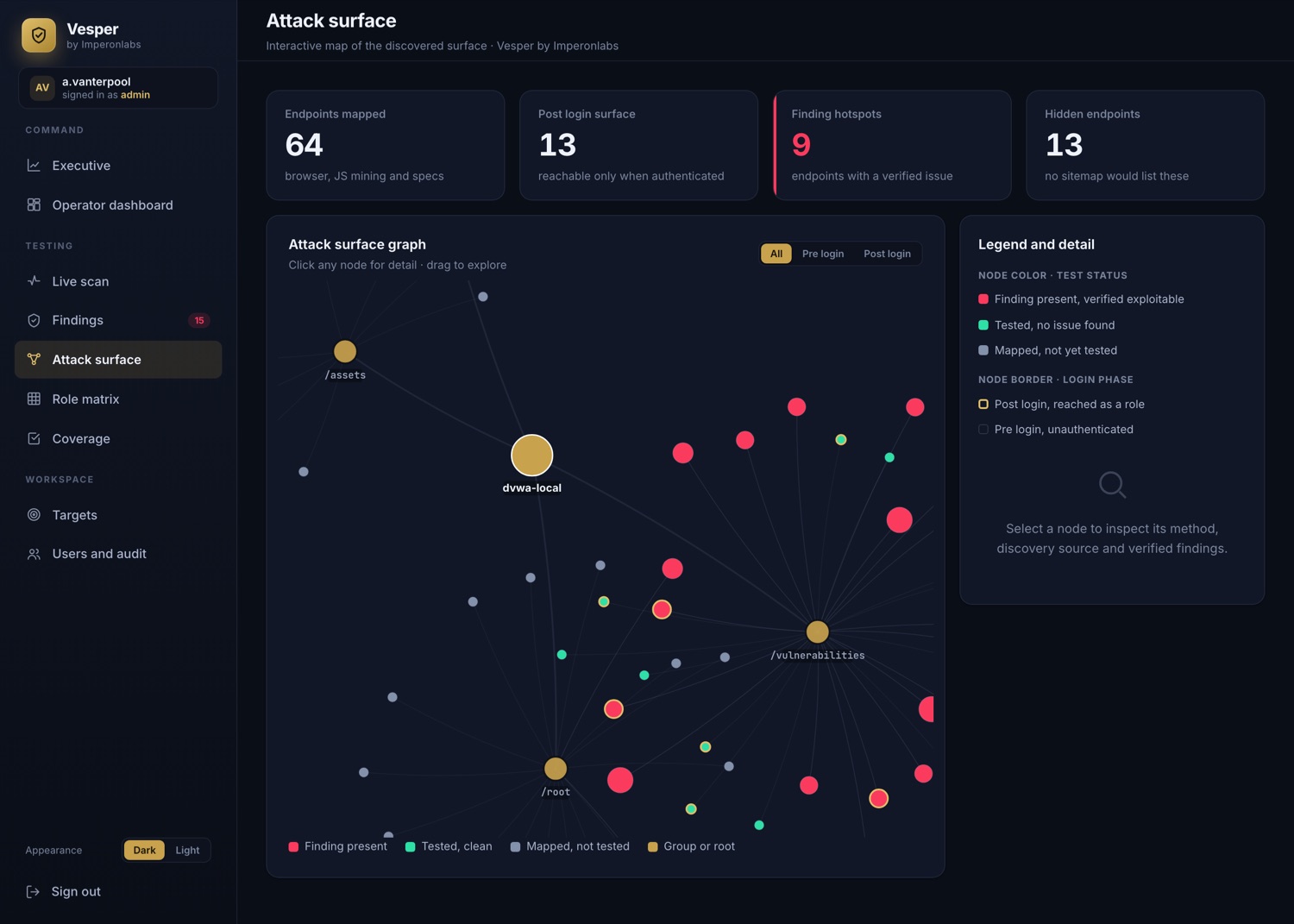1294x924 pixels.
Task: Switch appearance to Dark
Action: [x=144, y=850]
